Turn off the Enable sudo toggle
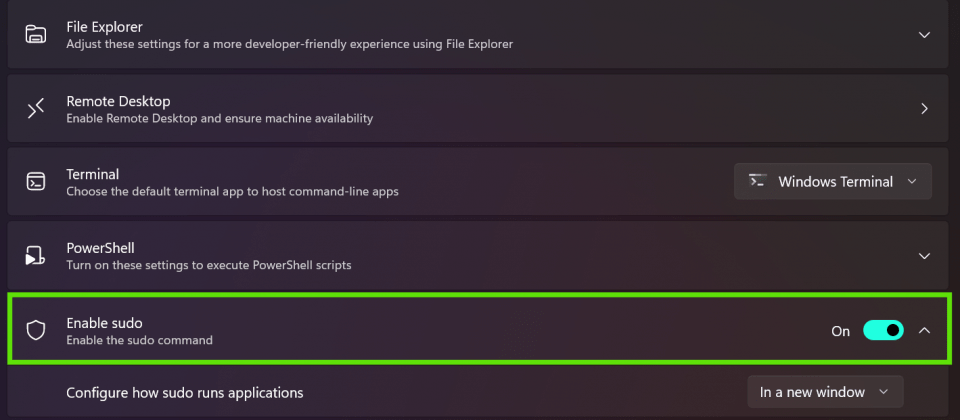The width and height of the screenshot is (960, 420). pos(883,331)
